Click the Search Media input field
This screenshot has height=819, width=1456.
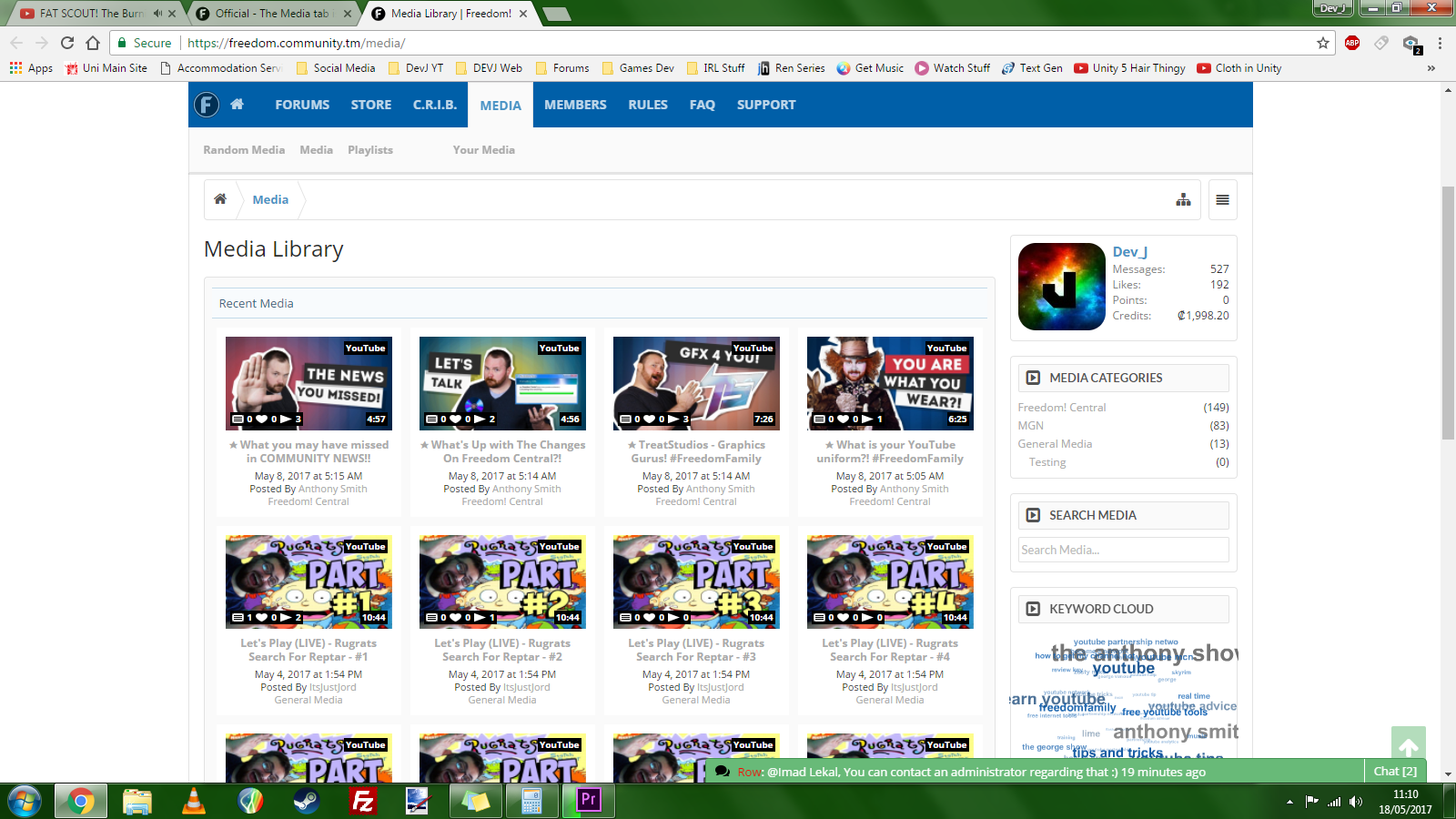click(1123, 550)
